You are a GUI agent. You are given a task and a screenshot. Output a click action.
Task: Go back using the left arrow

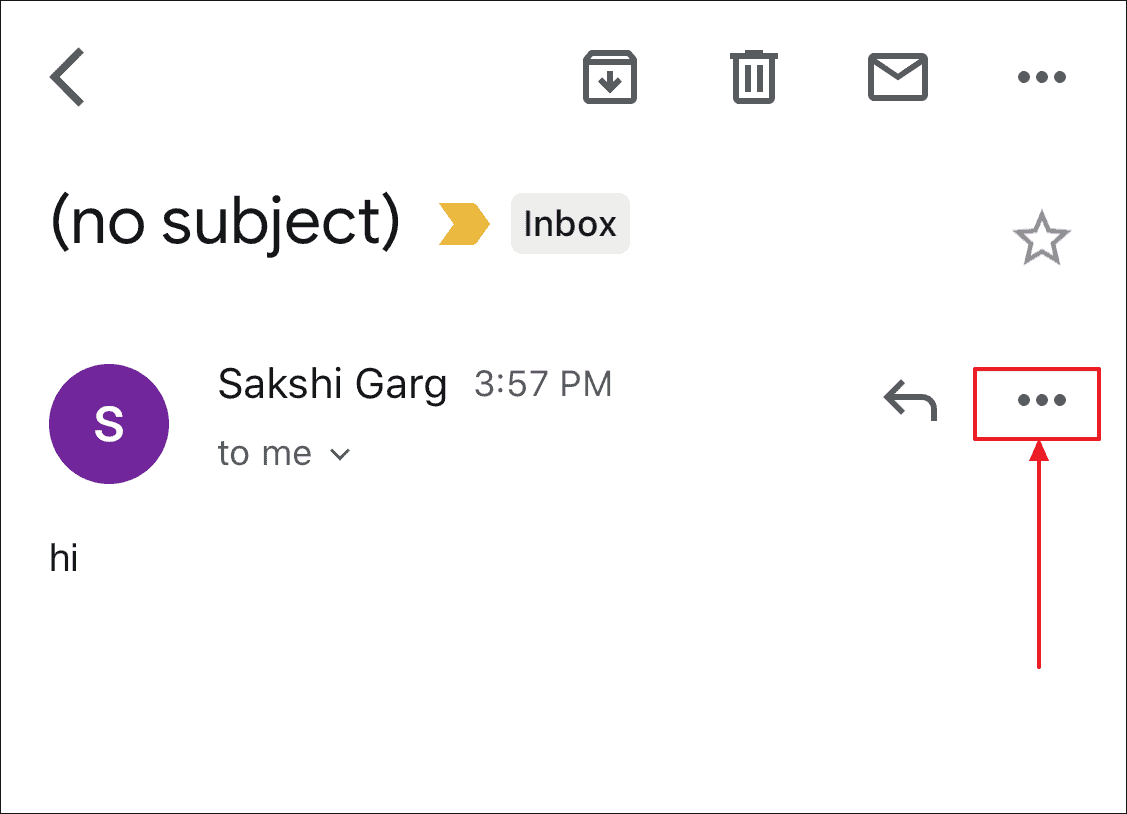point(68,77)
